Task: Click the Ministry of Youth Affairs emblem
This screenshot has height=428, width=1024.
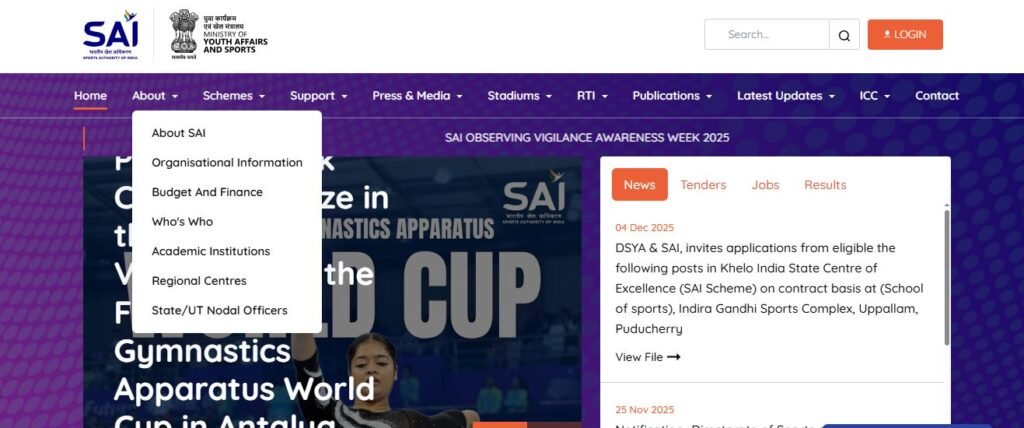Action: [218, 35]
